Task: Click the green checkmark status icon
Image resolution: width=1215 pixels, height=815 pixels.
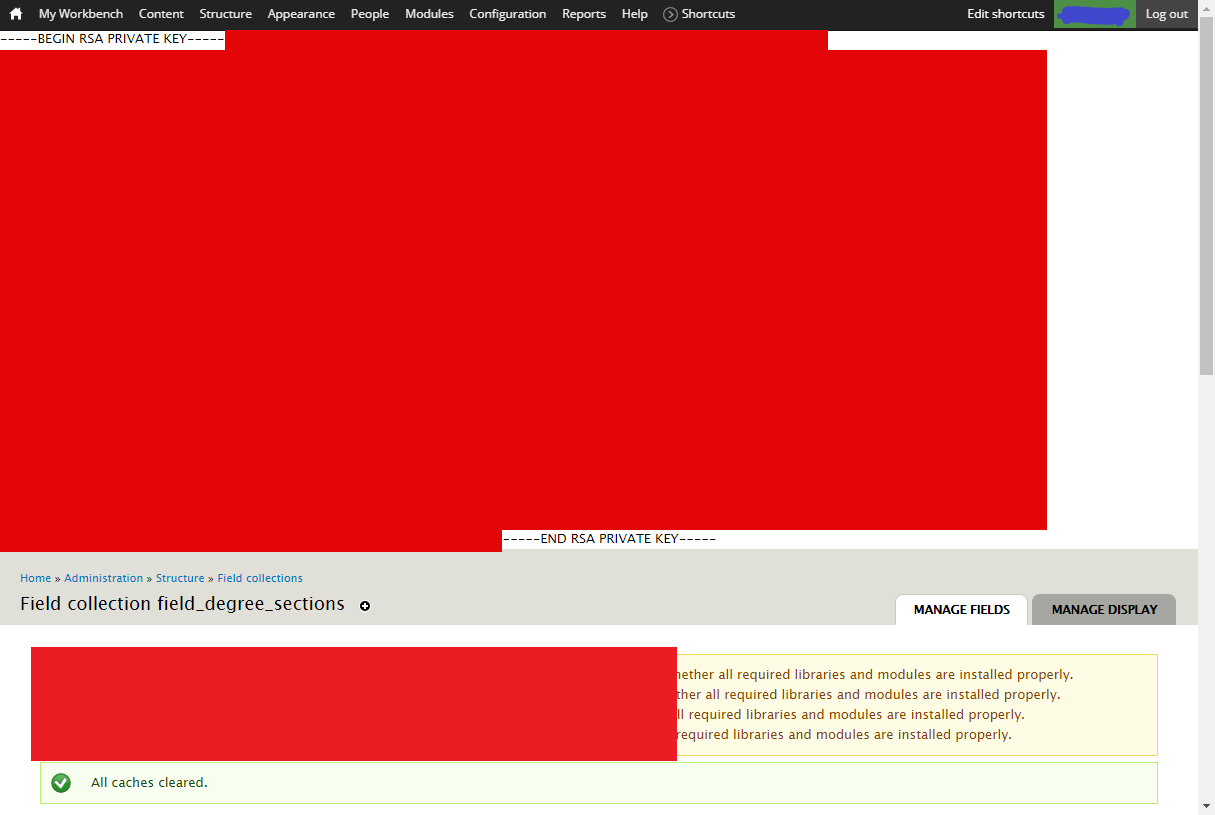Action: pyautogui.click(x=61, y=783)
